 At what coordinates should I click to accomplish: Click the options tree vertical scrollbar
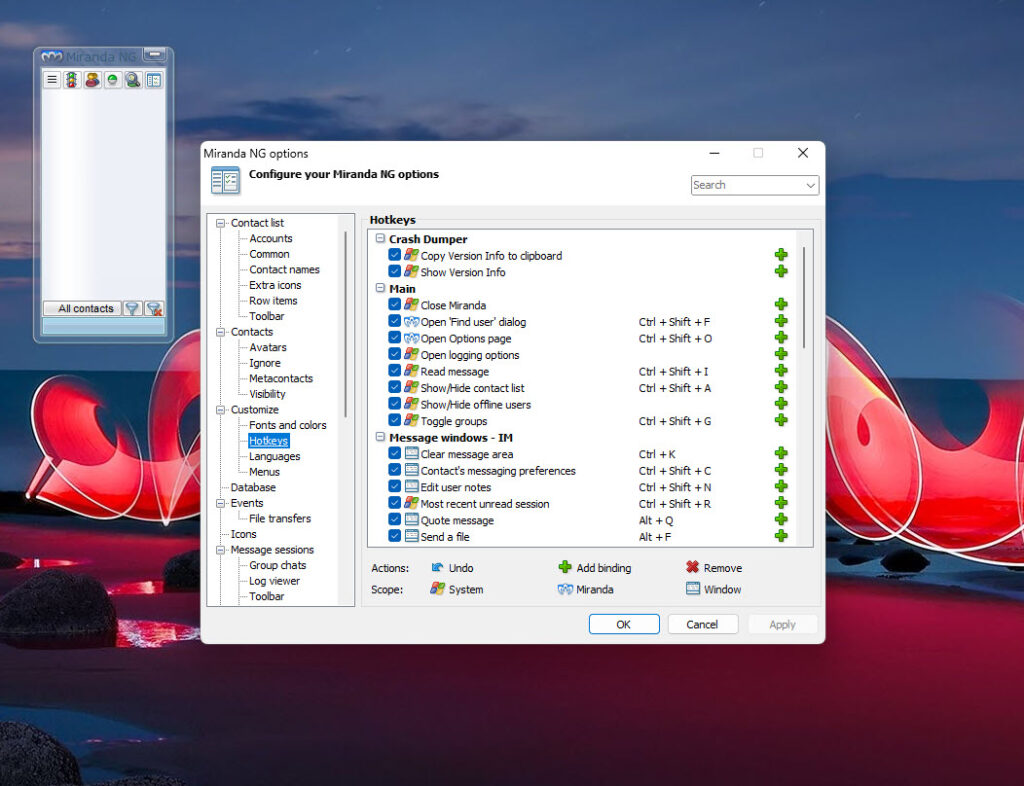pyautogui.click(x=345, y=324)
